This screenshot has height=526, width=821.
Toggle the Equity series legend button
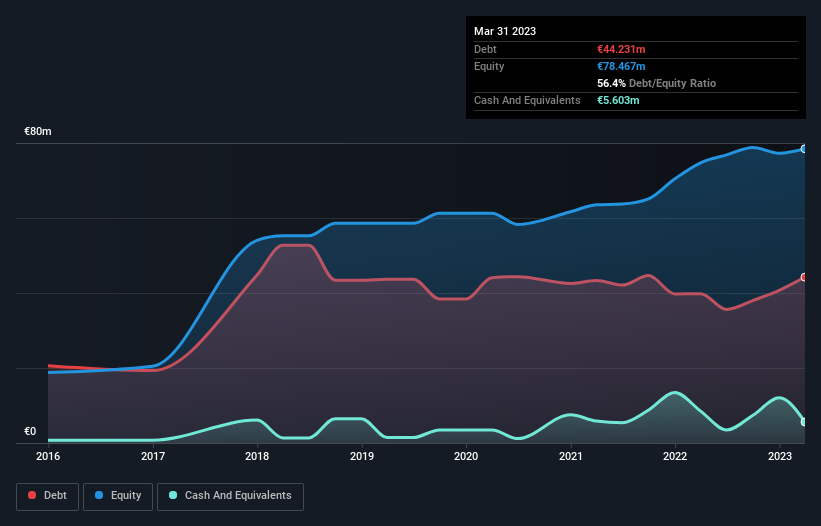(118, 496)
